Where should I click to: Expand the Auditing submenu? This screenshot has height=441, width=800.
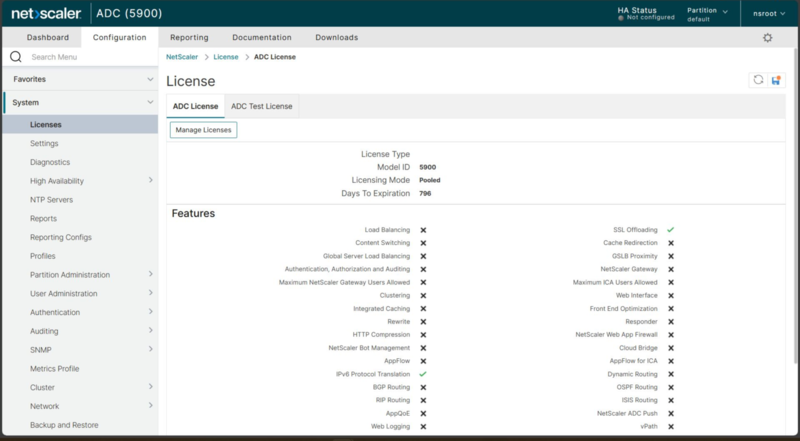(151, 330)
